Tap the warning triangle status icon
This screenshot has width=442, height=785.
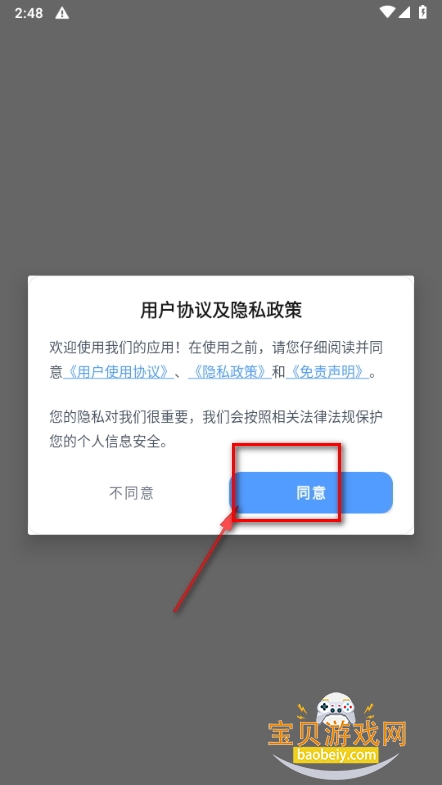click(x=62, y=13)
